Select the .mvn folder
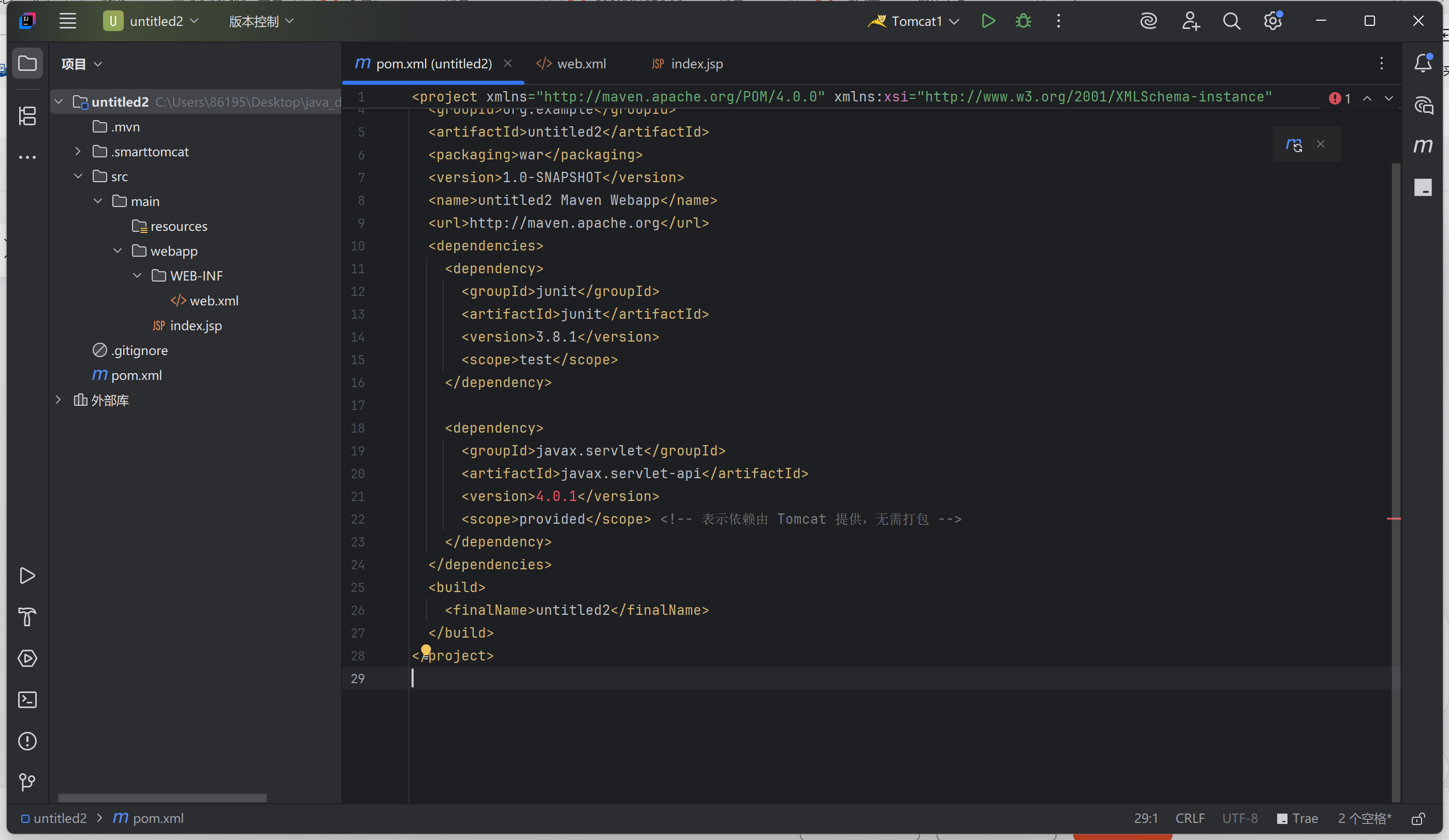This screenshot has height=840, width=1449. [116, 126]
